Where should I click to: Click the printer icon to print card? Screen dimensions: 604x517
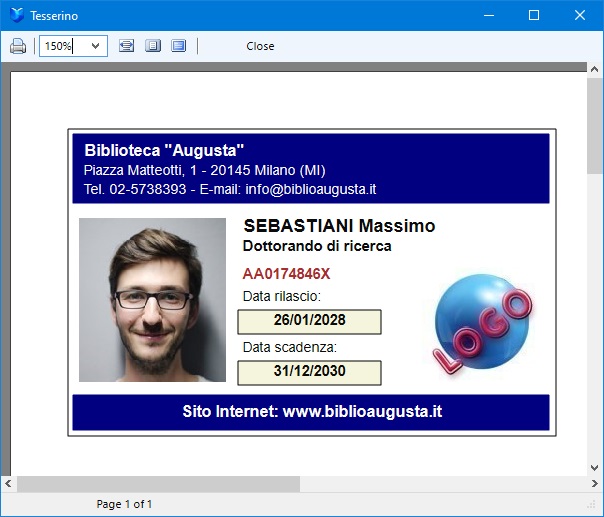tap(18, 46)
